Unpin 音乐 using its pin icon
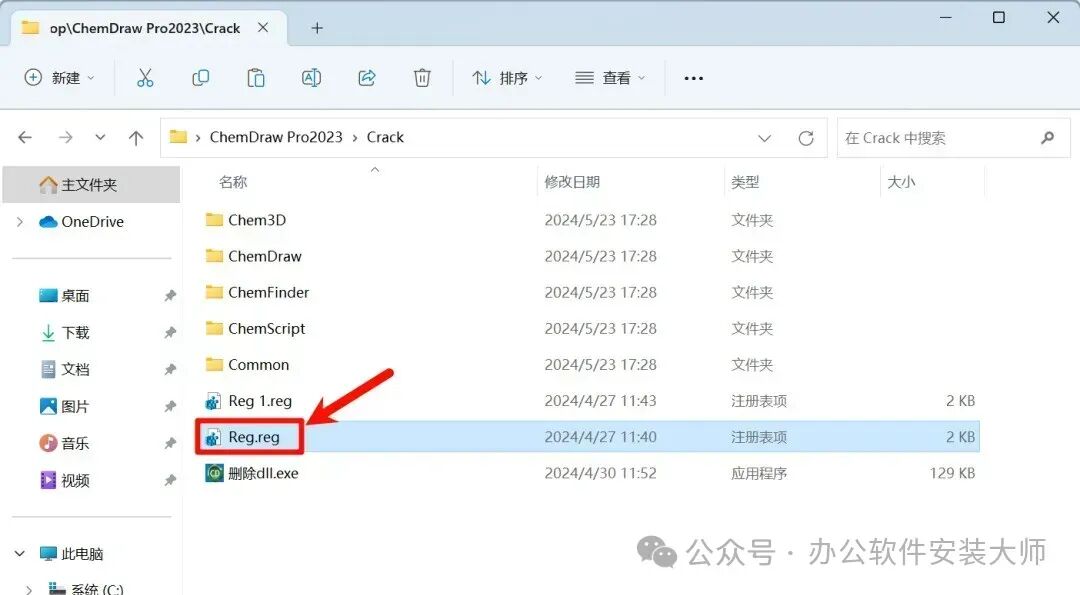The image size is (1080, 595). pyautogui.click(x=169, y=443)
